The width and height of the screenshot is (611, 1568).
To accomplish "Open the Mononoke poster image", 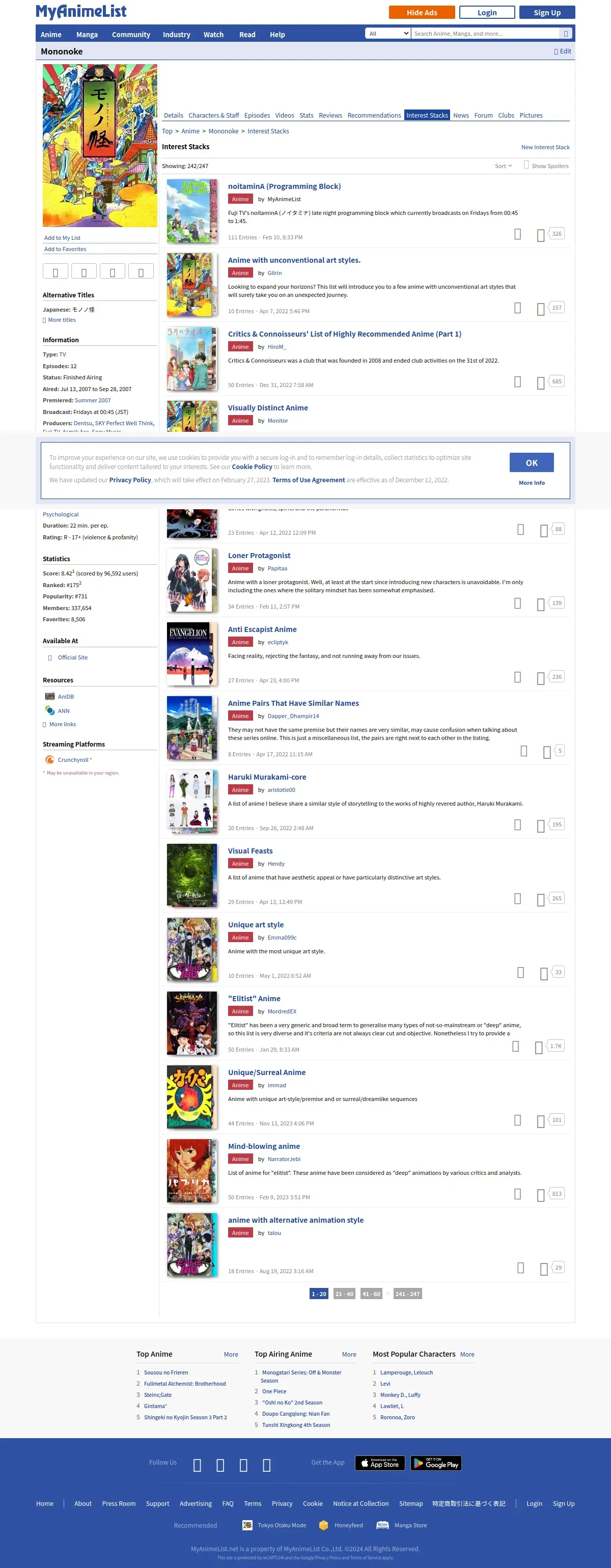I will click(100, 146).
